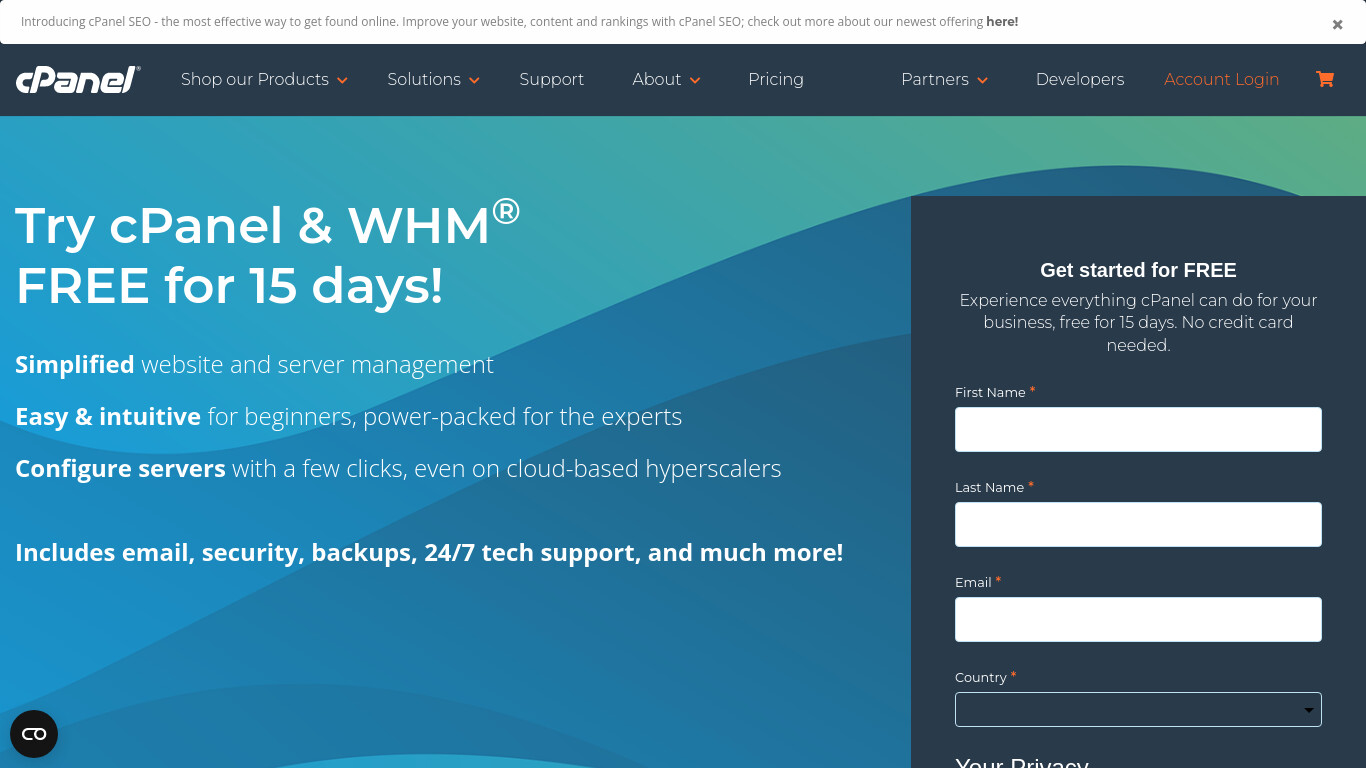Click 'Simplified website and server management' text
Screen dimensions: 1366x768
(x=254, y=365)
